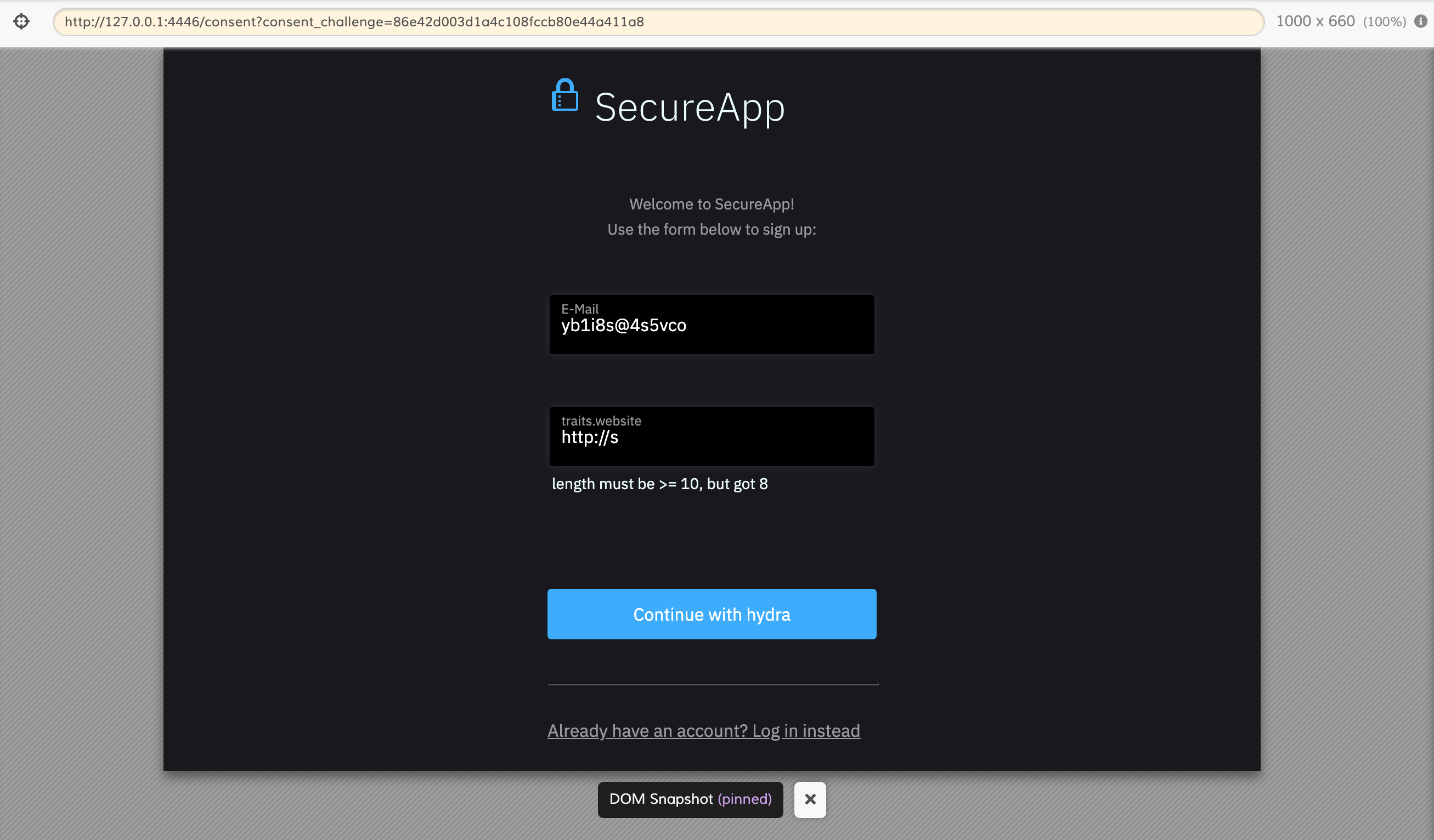Click the viewport info icon

point(1420,21)
